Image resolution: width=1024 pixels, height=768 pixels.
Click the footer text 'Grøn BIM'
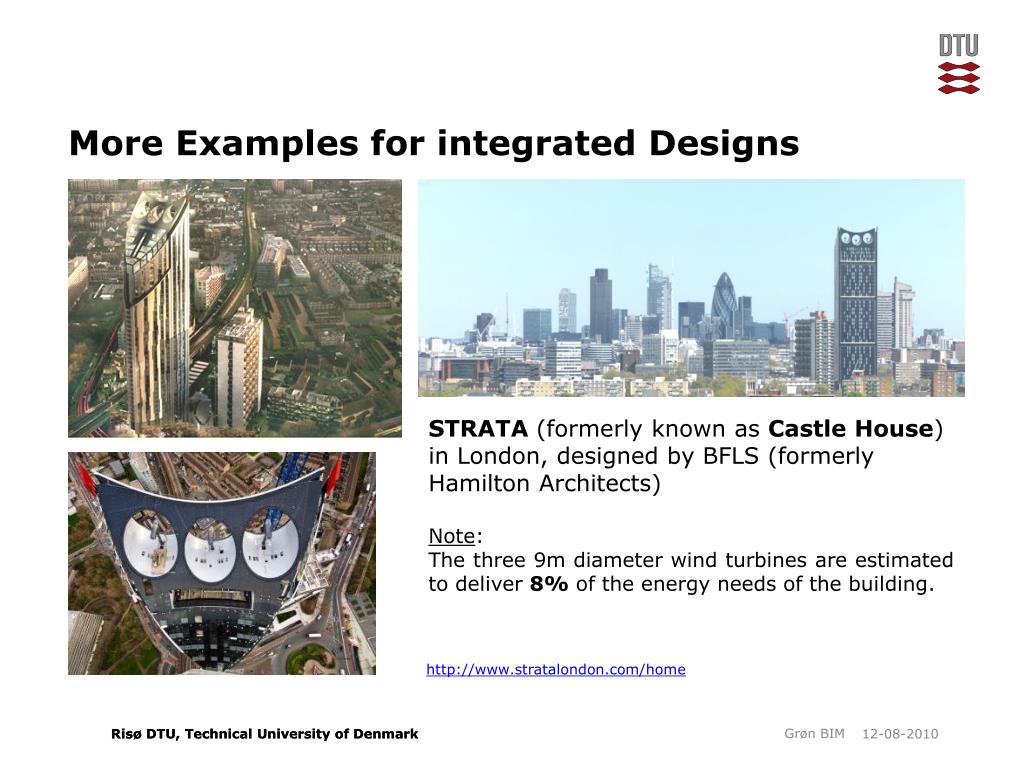coord(814,733)
